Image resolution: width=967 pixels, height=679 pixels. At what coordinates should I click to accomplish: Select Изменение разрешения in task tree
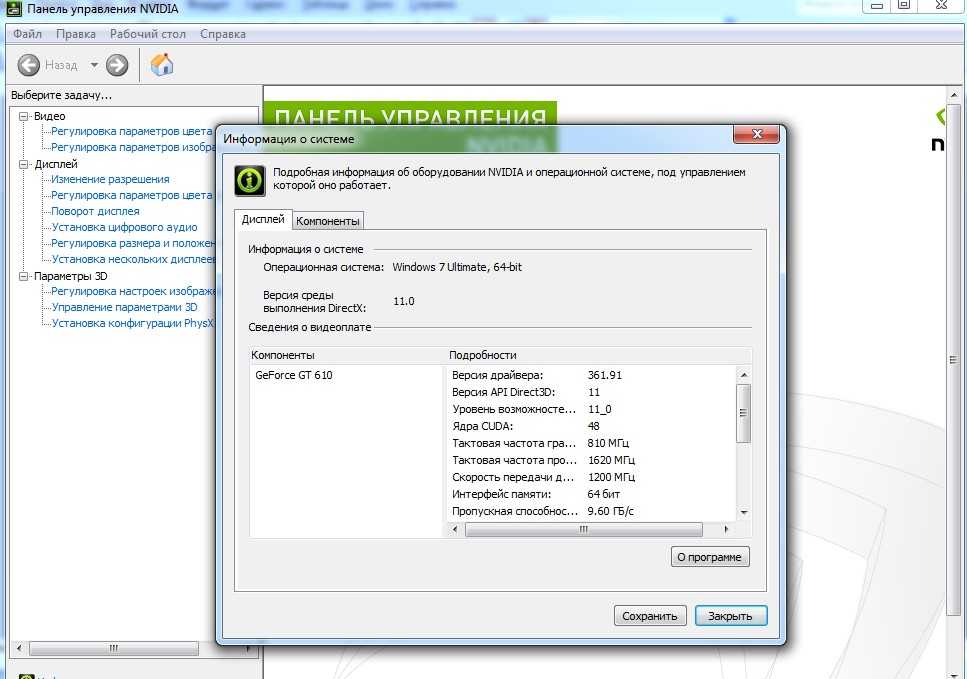110,180
